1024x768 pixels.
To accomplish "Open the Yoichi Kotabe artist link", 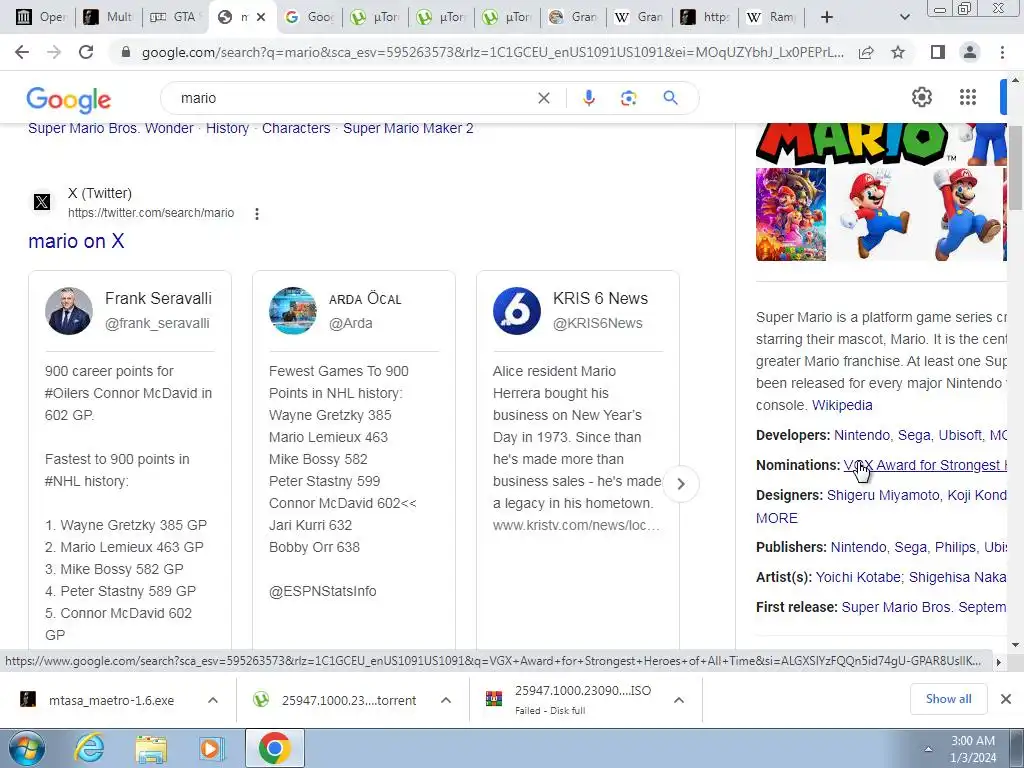I will pos(858,577).
